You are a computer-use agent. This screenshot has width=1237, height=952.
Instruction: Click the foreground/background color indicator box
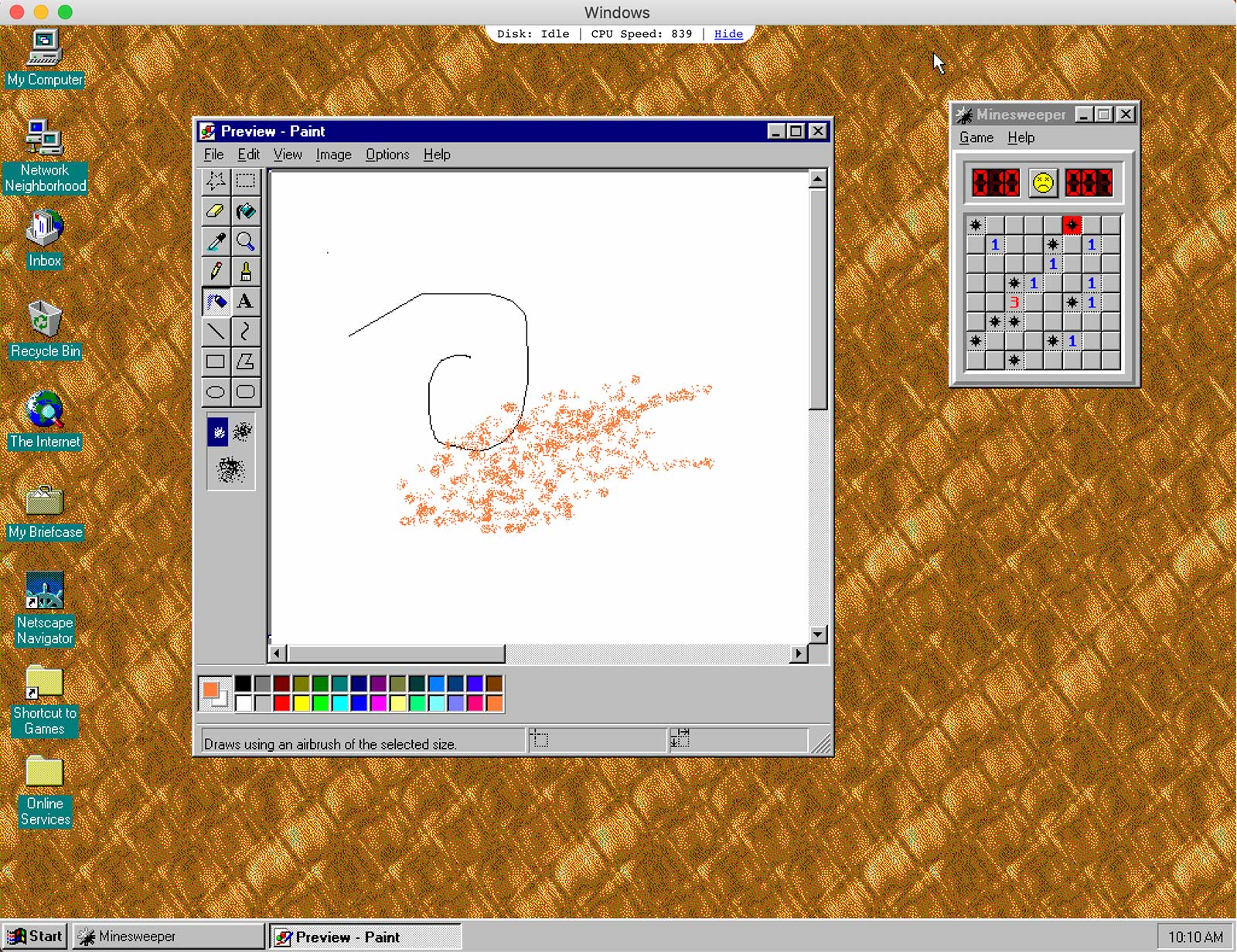point(215,693)
